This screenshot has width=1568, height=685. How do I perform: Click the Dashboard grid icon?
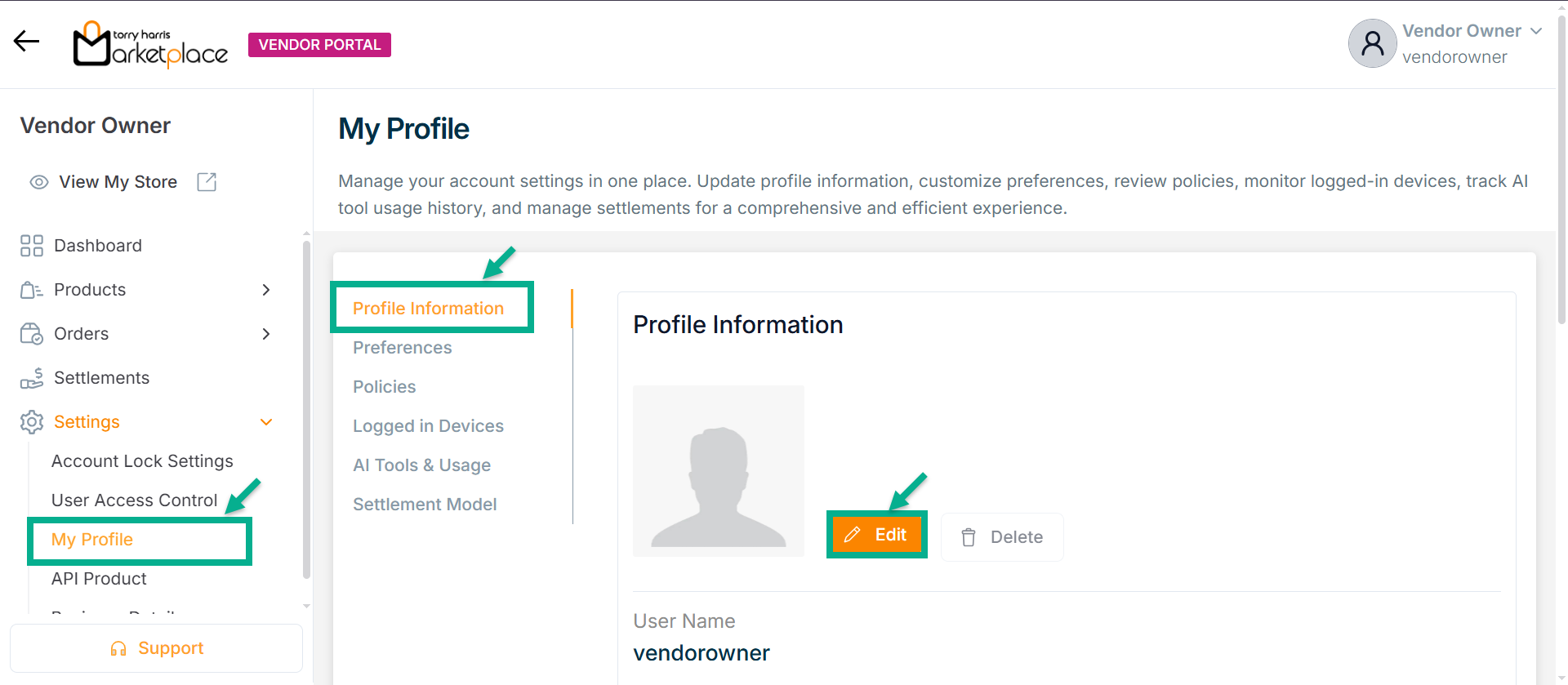click(x=32, y=246)
